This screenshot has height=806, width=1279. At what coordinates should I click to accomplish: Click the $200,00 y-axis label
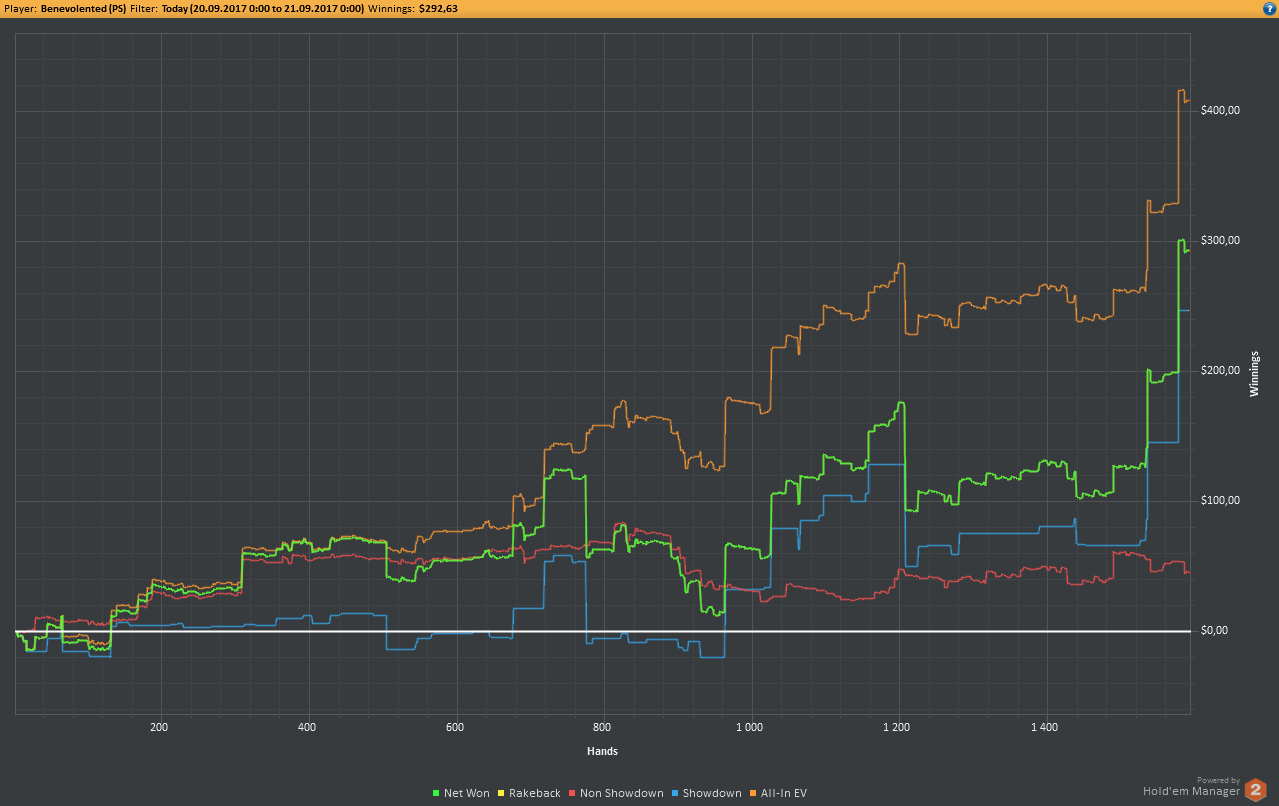[x=1220, y=371]
